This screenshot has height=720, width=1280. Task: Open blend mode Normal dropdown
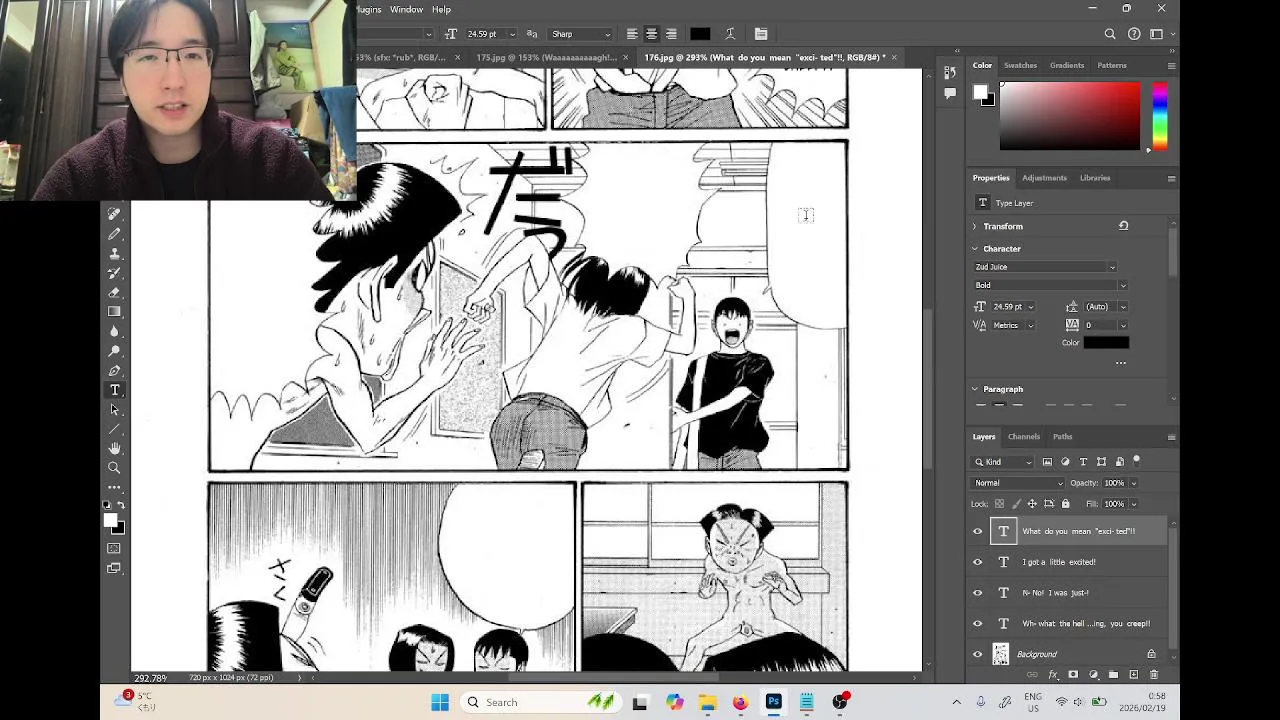click(x=1019, y=483)
